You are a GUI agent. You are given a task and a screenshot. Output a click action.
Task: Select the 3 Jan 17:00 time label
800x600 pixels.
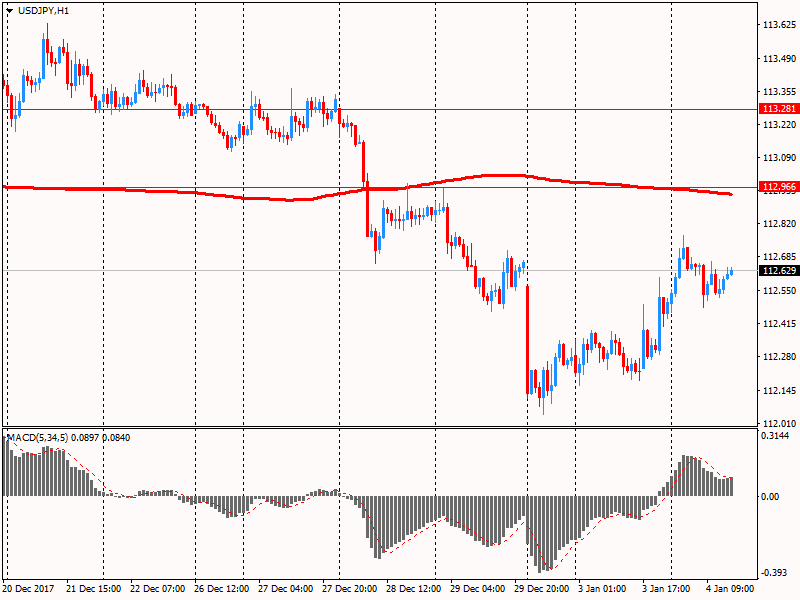(x=666, y=589)
